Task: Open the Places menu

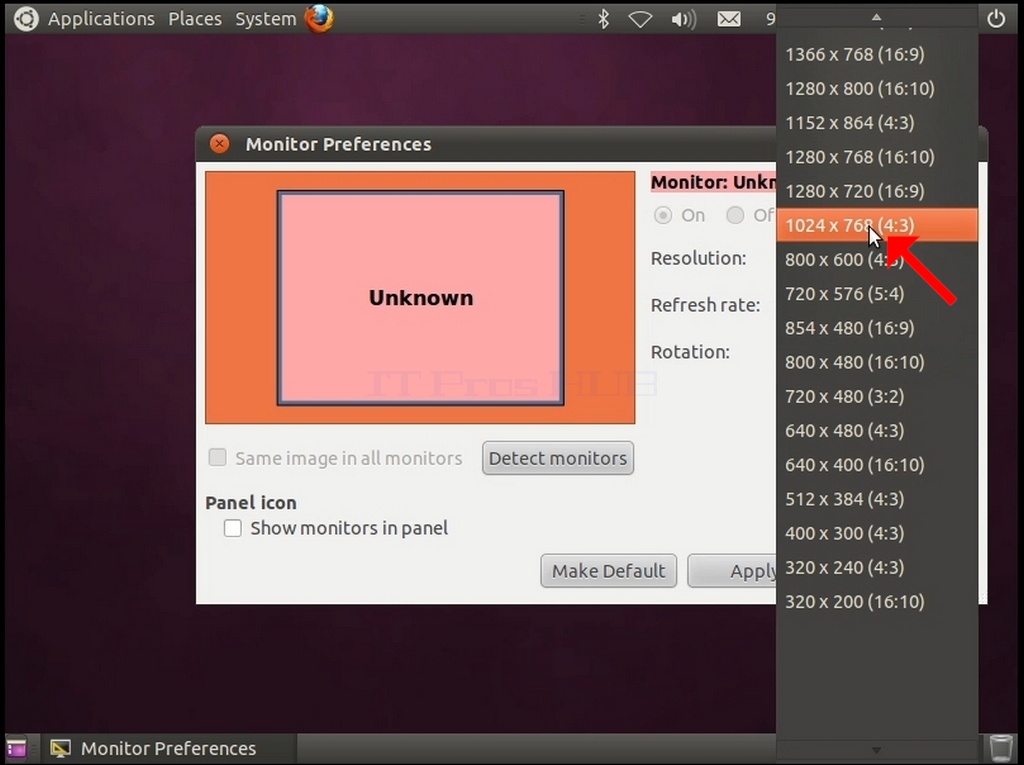Action: click(195, 19)
